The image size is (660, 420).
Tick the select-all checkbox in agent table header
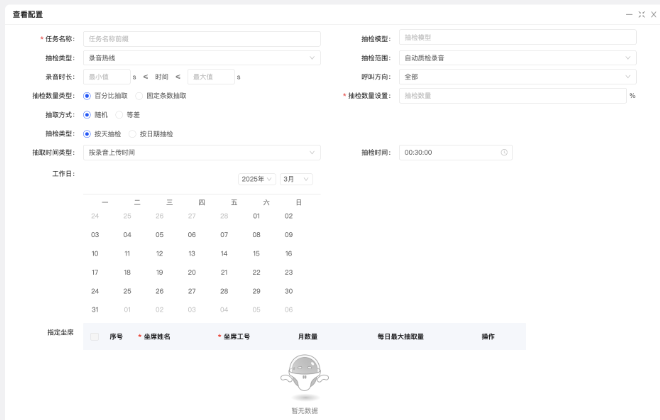pos(95,337)
